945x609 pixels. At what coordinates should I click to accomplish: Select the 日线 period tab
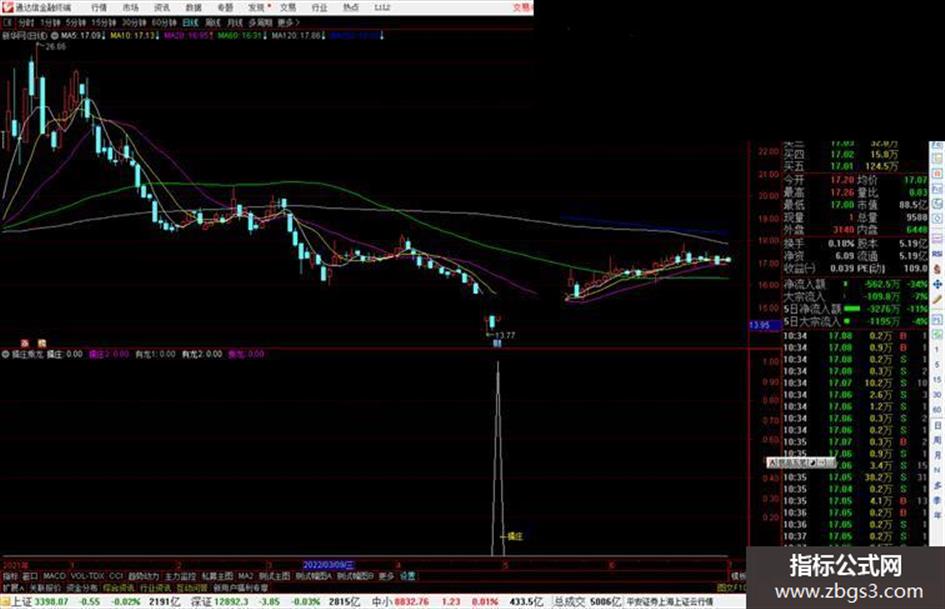[190, 23]
